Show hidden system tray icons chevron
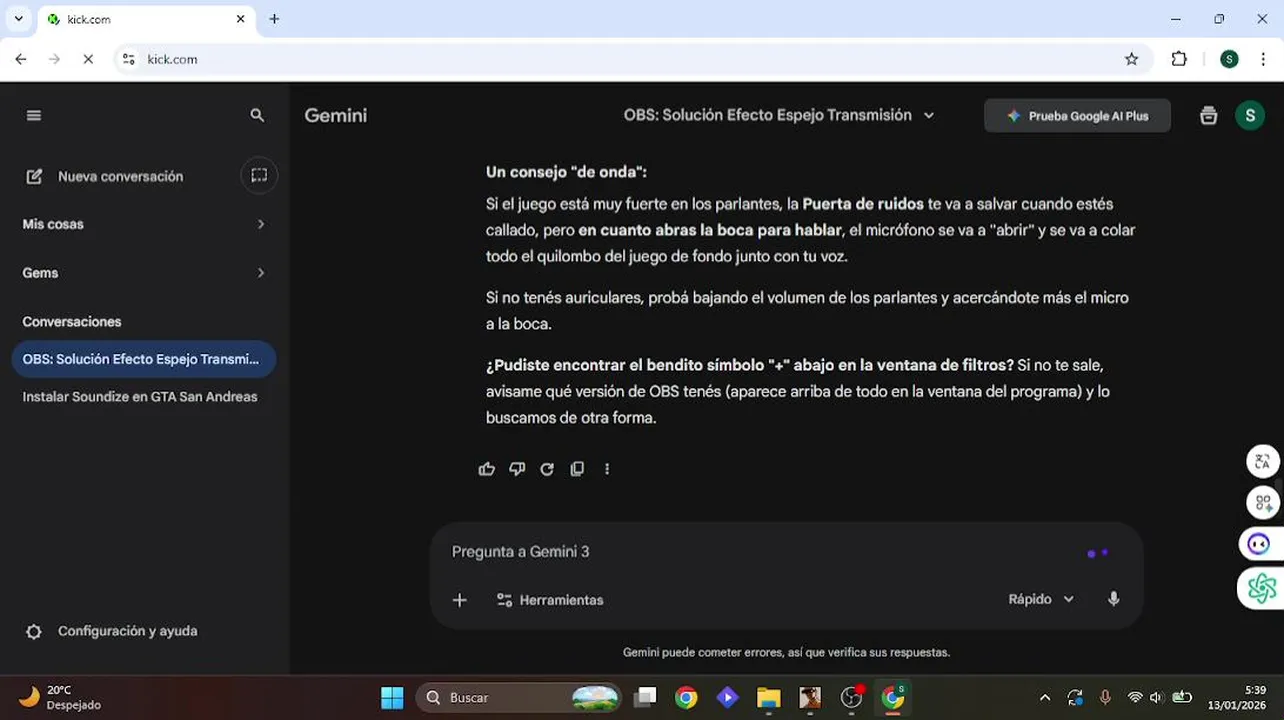 coord(1045,697)
